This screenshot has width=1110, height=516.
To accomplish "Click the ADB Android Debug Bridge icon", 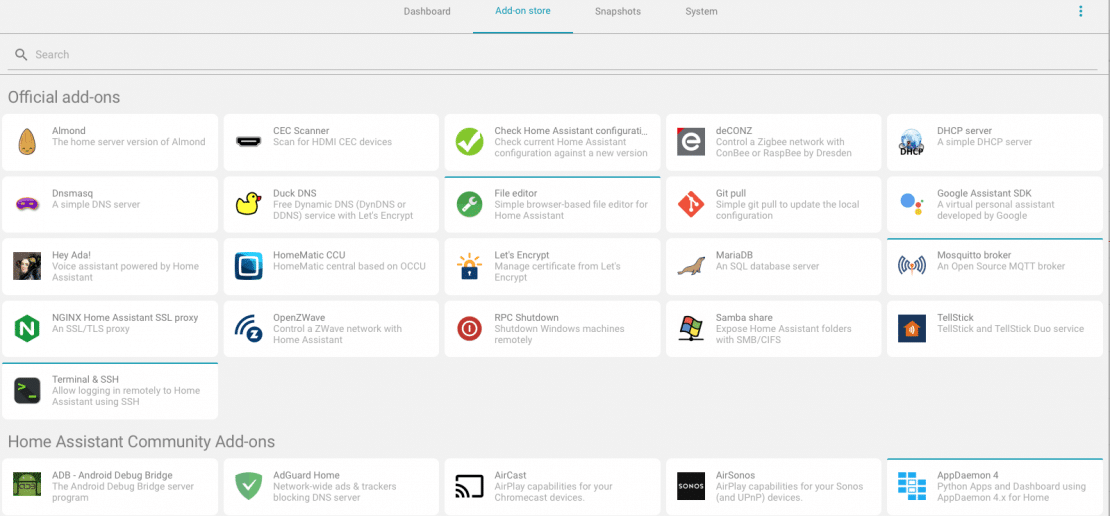I will pos(27,486).
